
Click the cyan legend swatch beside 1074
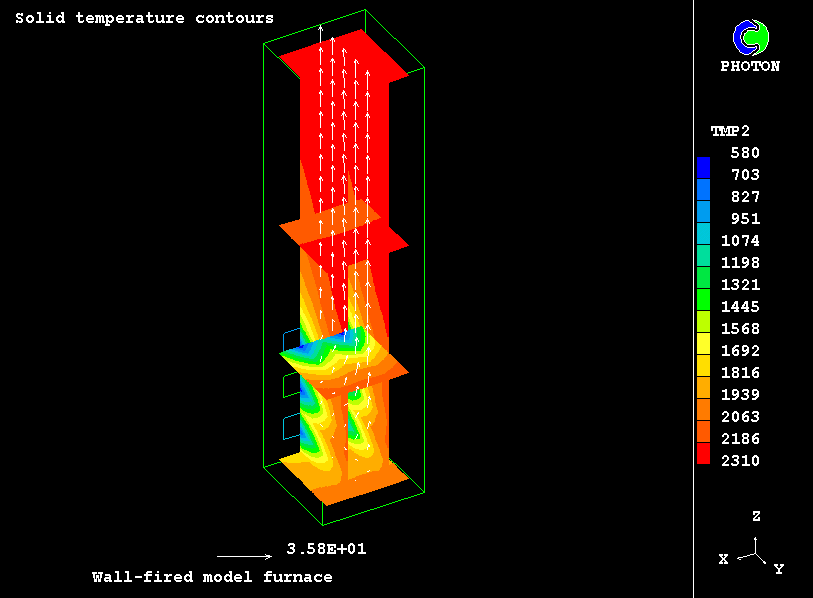[703, 232]
